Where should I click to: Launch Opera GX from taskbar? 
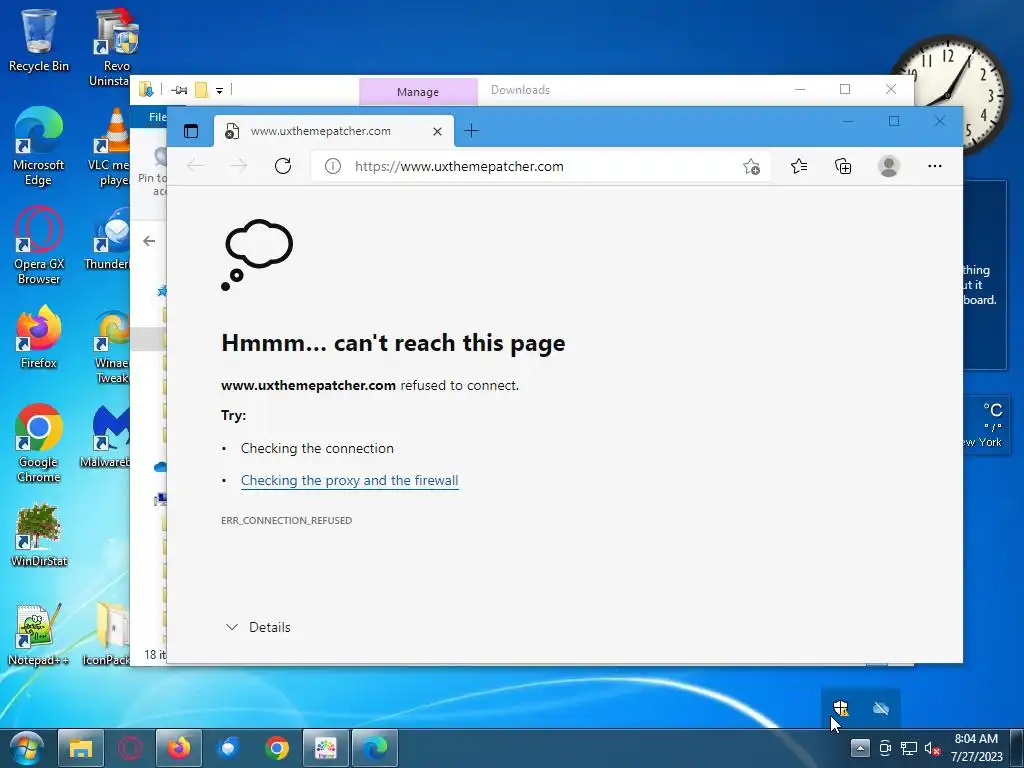click(x=130, y=748)
